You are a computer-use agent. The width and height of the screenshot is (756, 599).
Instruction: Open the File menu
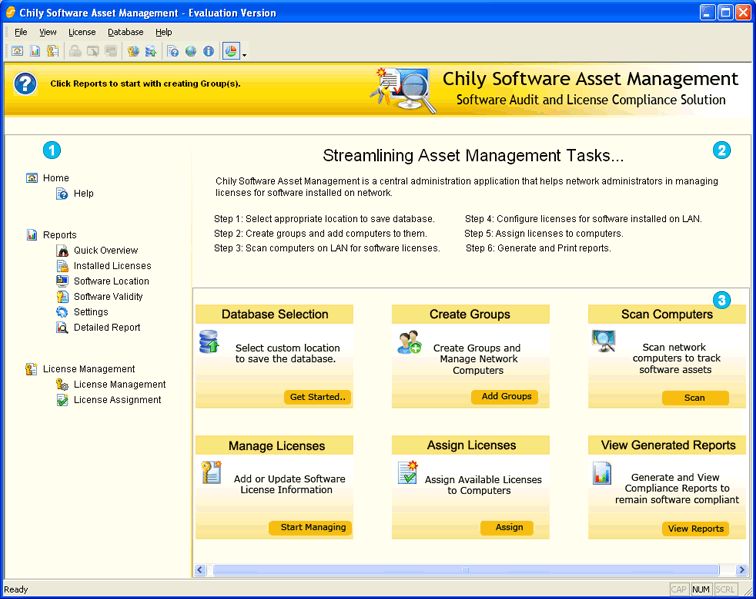point(20,32)
